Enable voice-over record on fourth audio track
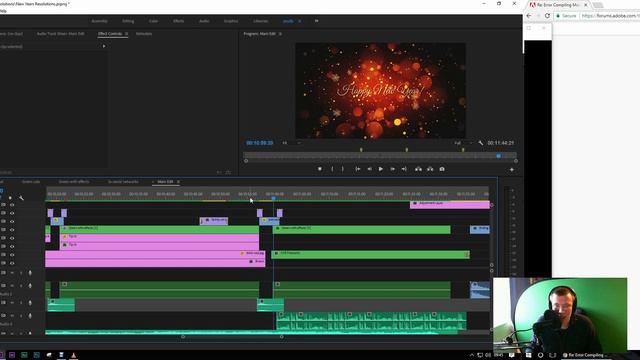The image size is (640, 360). tap(30, 316)
